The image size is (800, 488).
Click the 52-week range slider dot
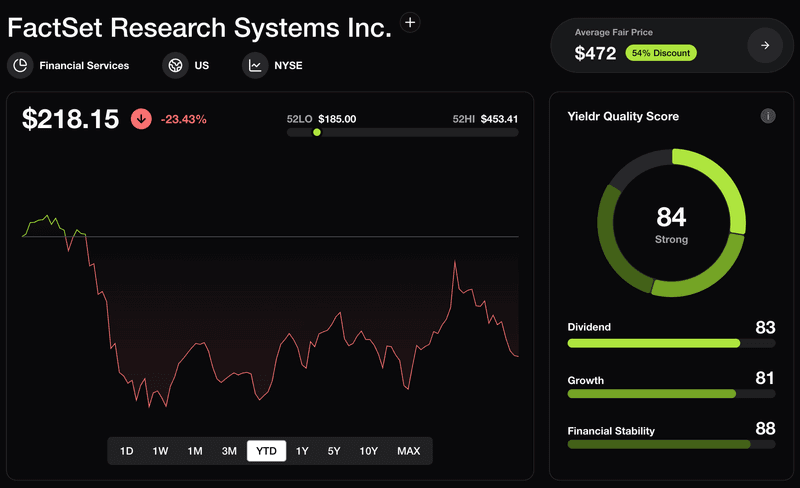pos(317,132)
